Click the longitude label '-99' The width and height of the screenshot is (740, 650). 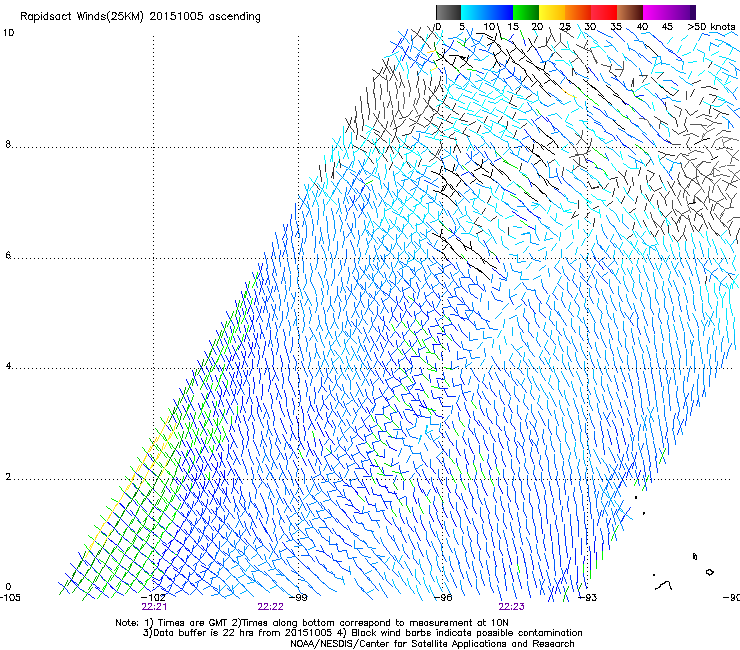coord(298,598)
